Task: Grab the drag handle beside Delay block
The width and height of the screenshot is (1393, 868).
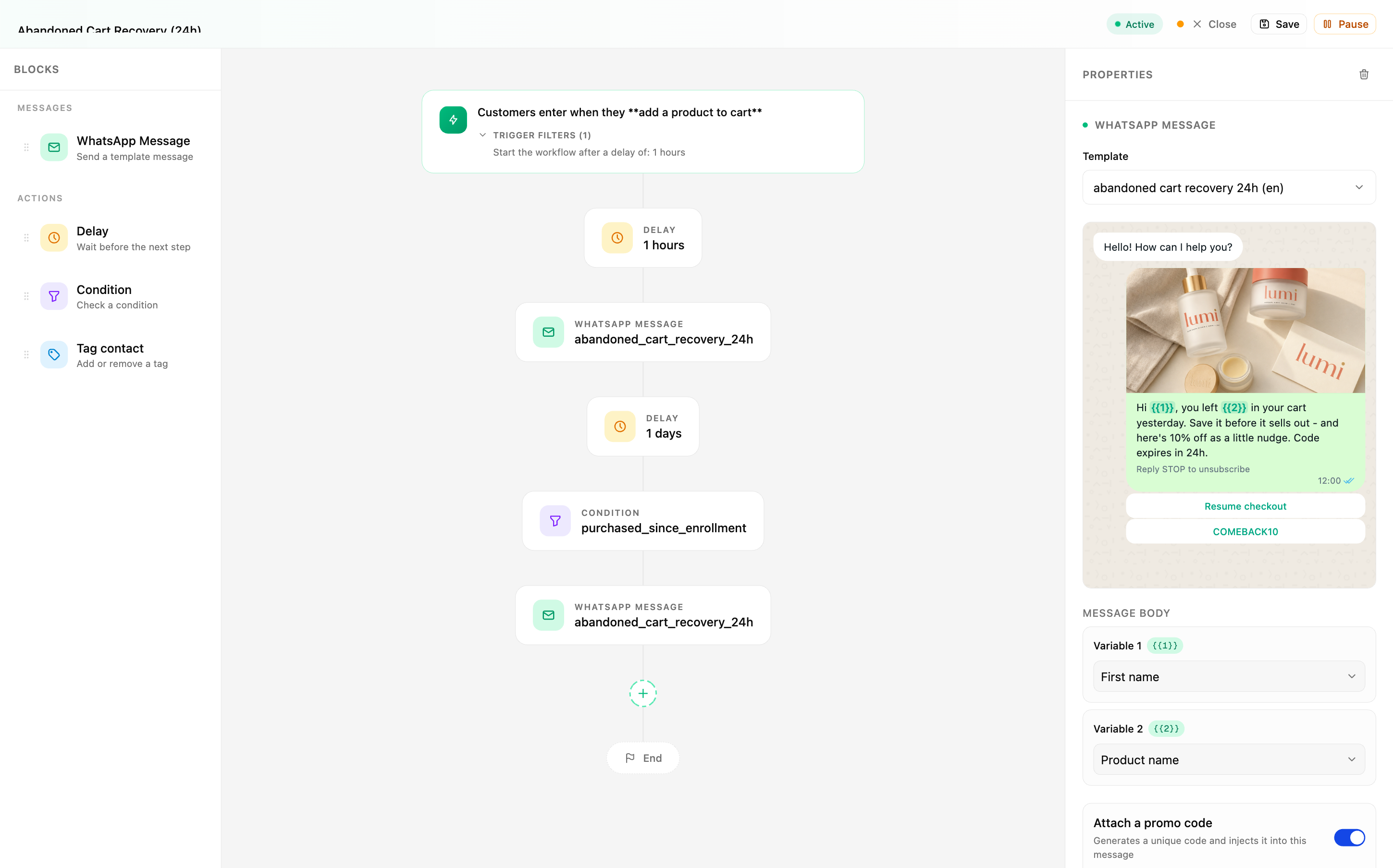Action: tap(26, 238)
